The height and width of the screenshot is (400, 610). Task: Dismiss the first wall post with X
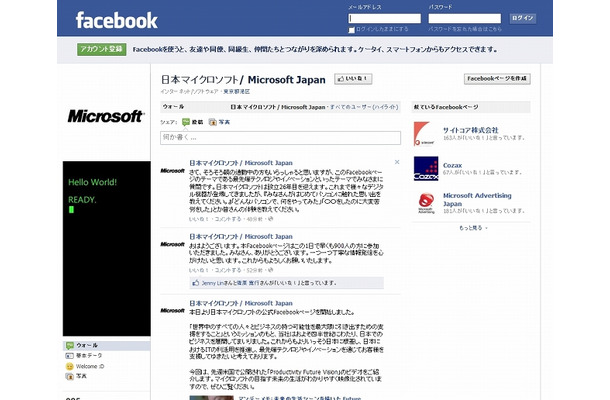397,162
